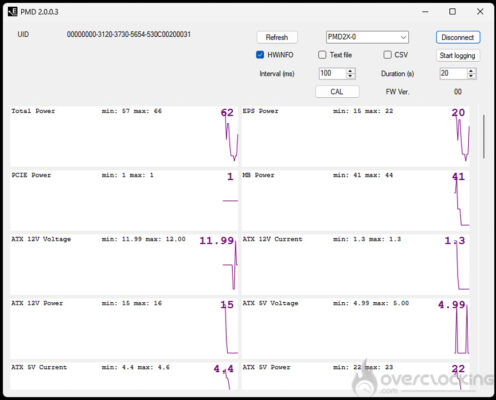Decrease Interval value with down arrow

point(350,76)
